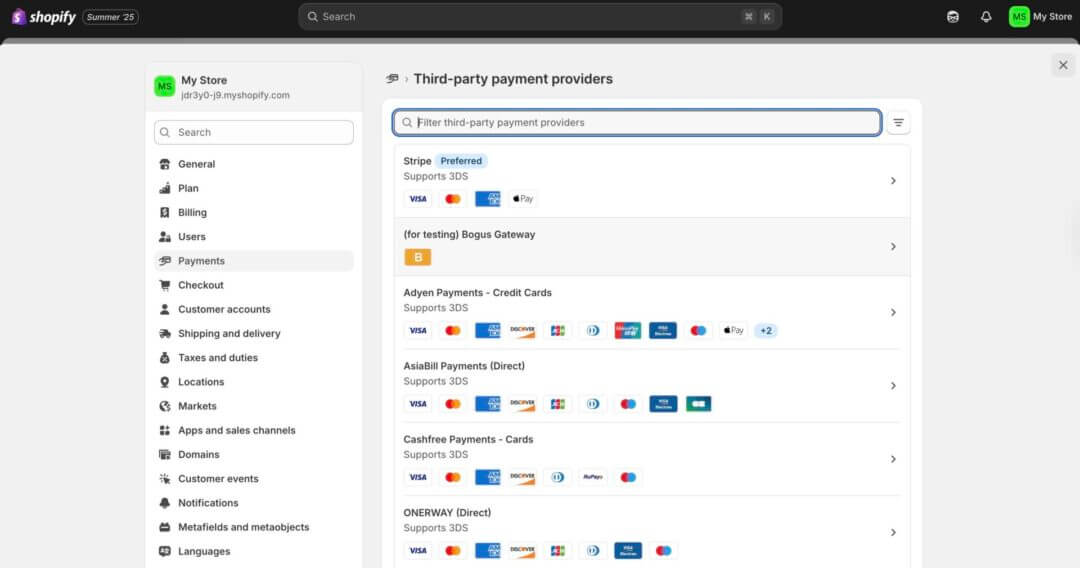The image size is (1080, 568).
Task: Click the Shopify logo
Action: pyautogui.click(x=44, y=17)
